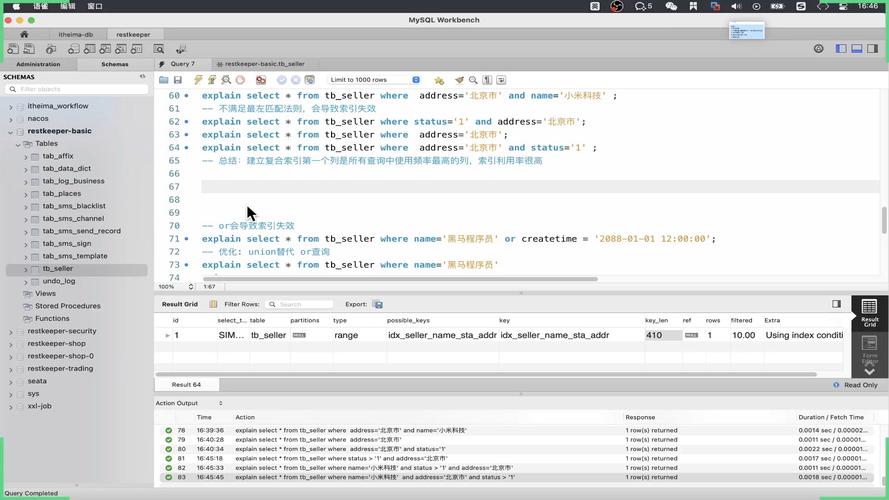Expand the itheima_workflow schema

coord(11,107)
